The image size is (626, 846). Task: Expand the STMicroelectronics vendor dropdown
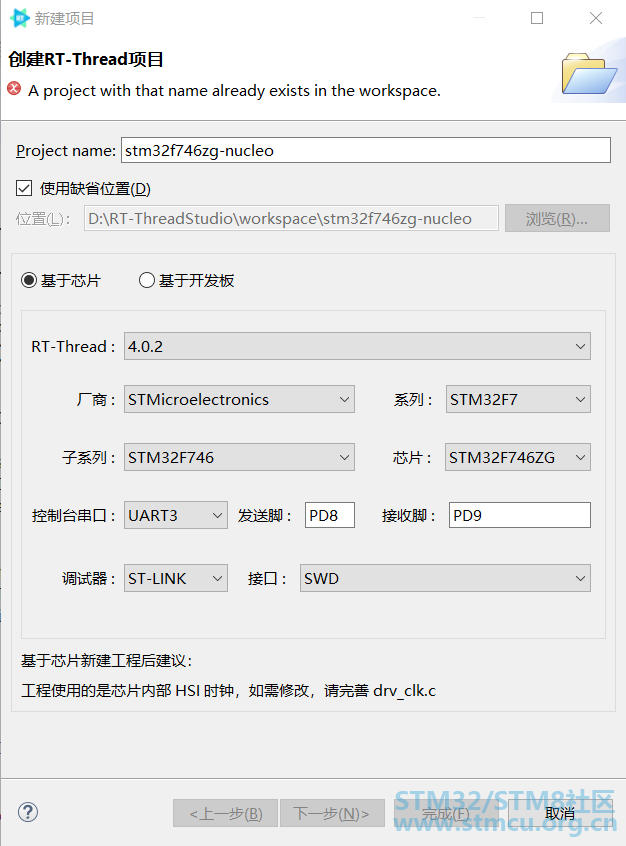(239, 399)
